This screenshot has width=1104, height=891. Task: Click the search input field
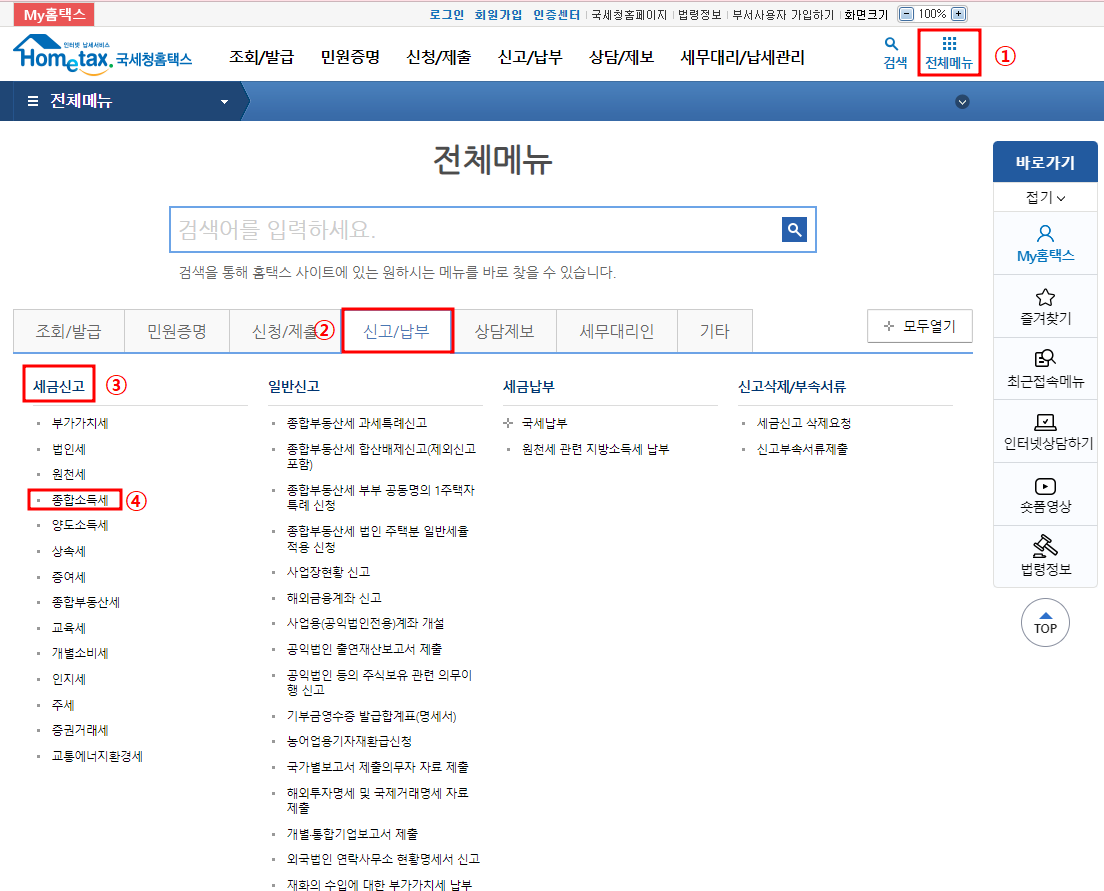tap(450, 230)
